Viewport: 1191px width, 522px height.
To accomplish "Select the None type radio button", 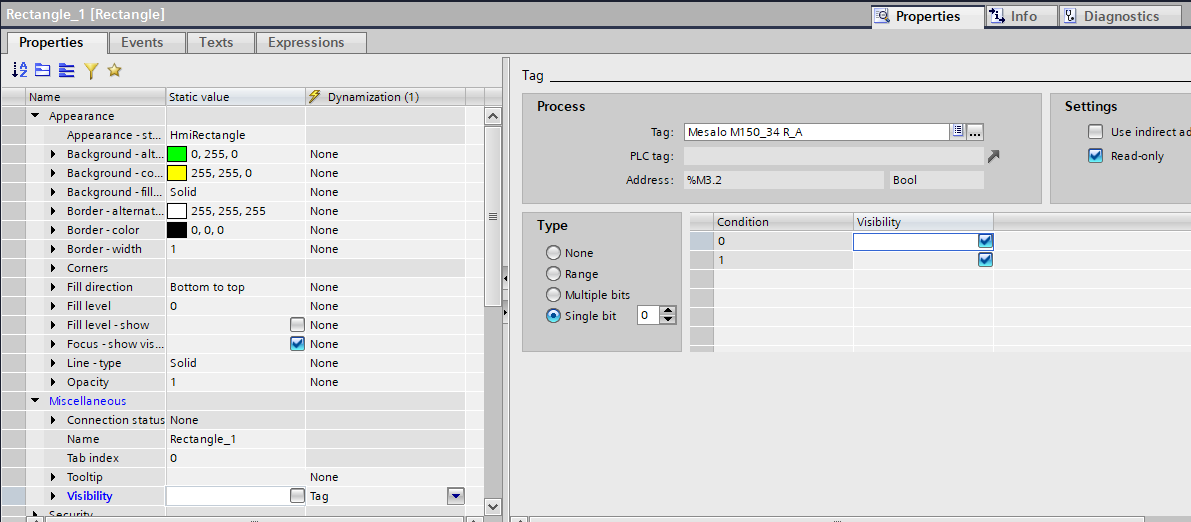I will point(553,252).
